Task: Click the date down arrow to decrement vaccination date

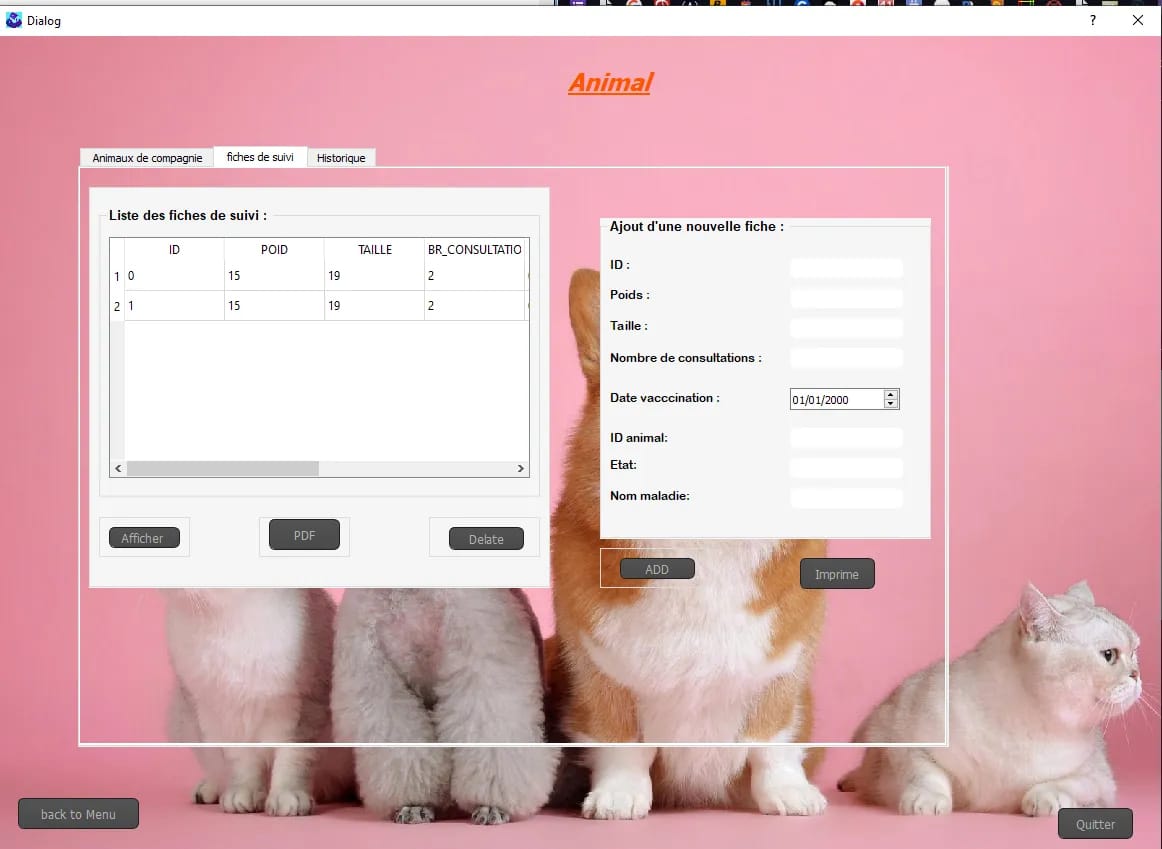Action: point(891,403)
